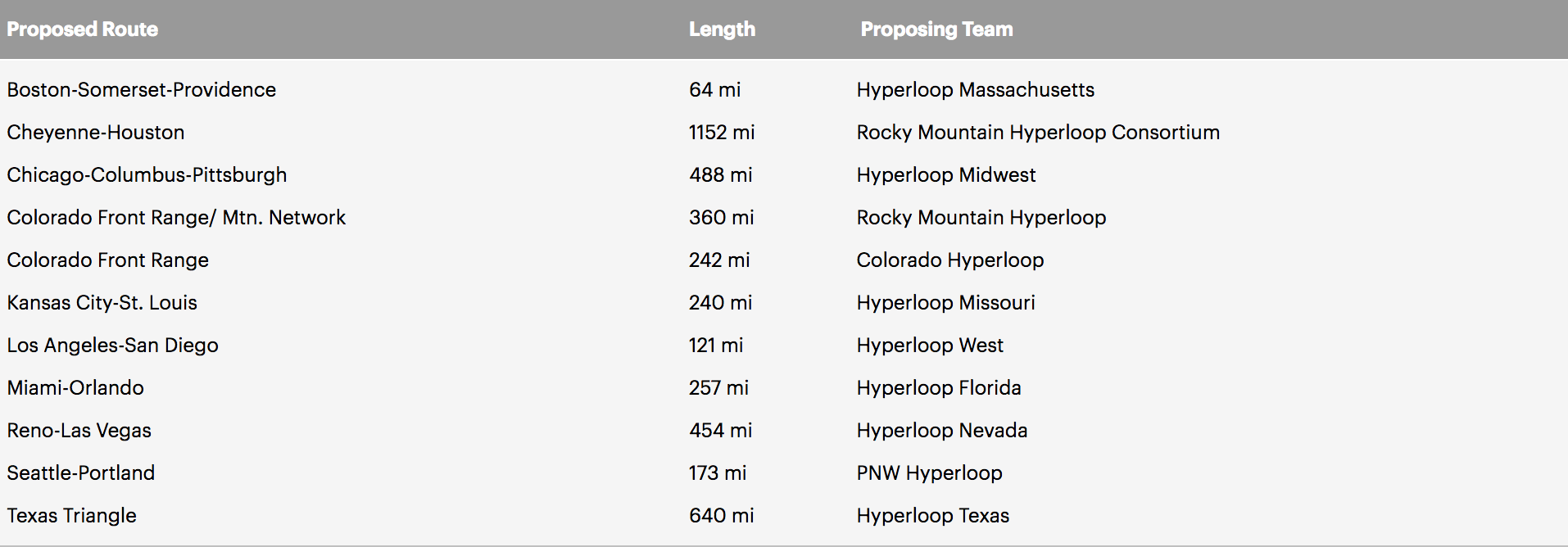Click the Proposing Team column header

tap(936, 29)
